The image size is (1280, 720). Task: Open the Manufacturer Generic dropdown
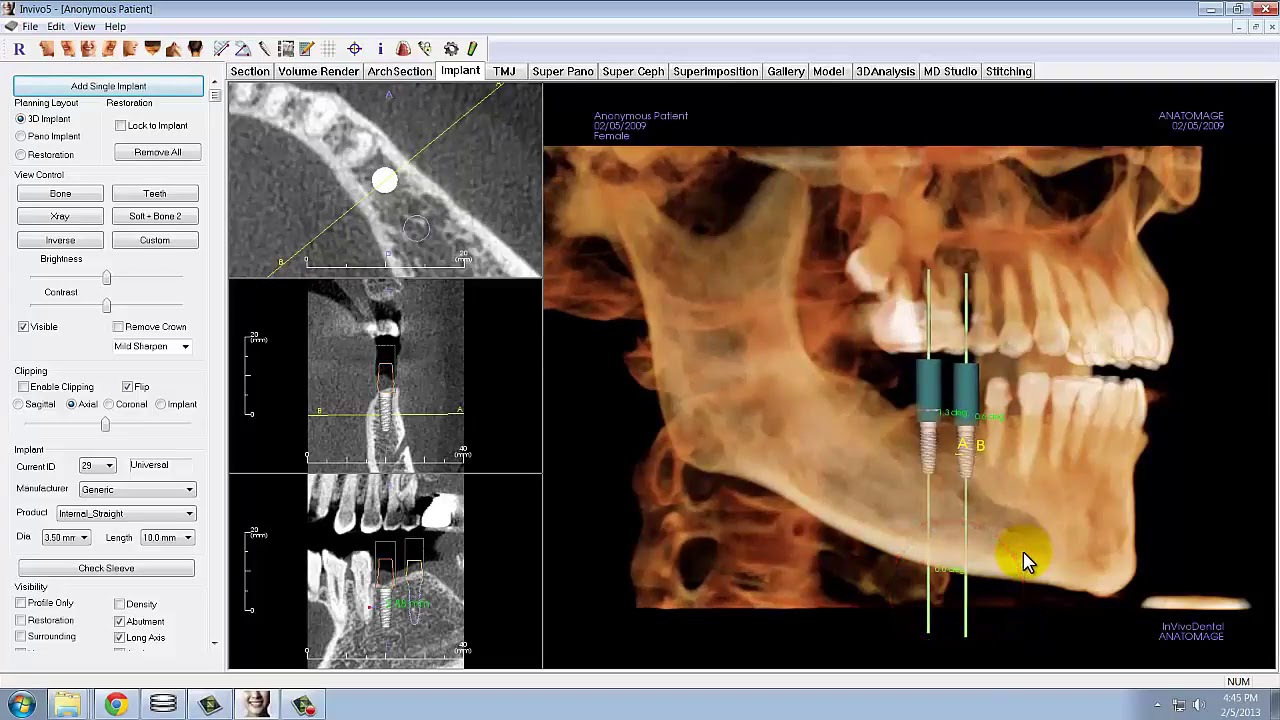(137, 490)
